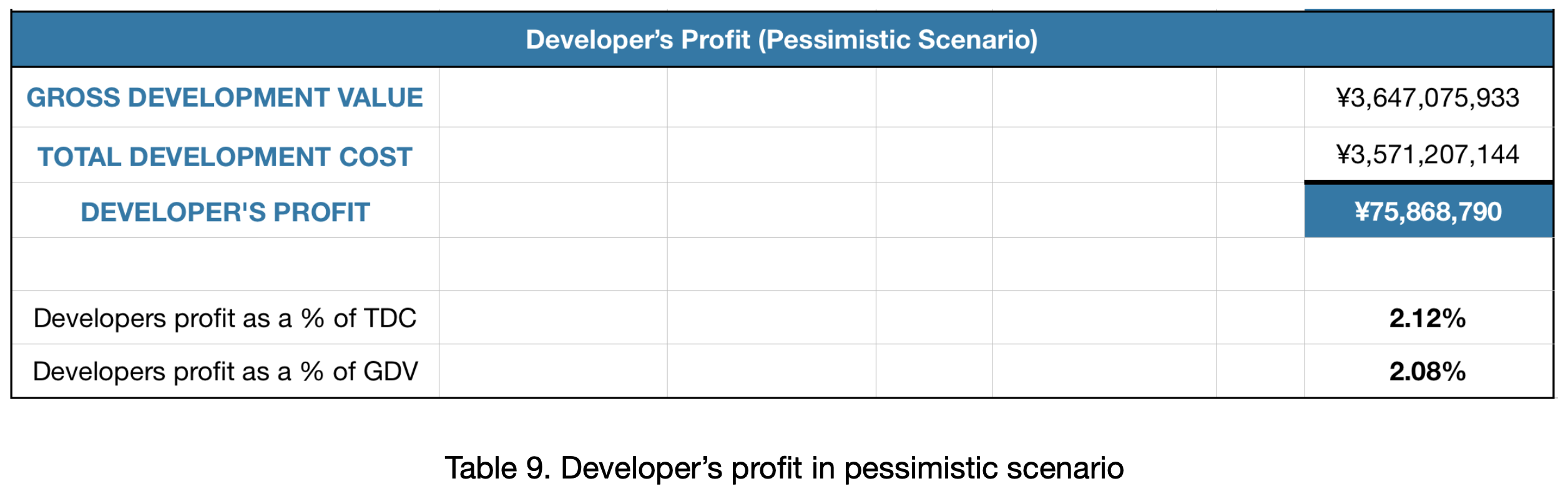Click empty cell directly above the 2.12% value

pyautogui.click(x=1428, y=264)
